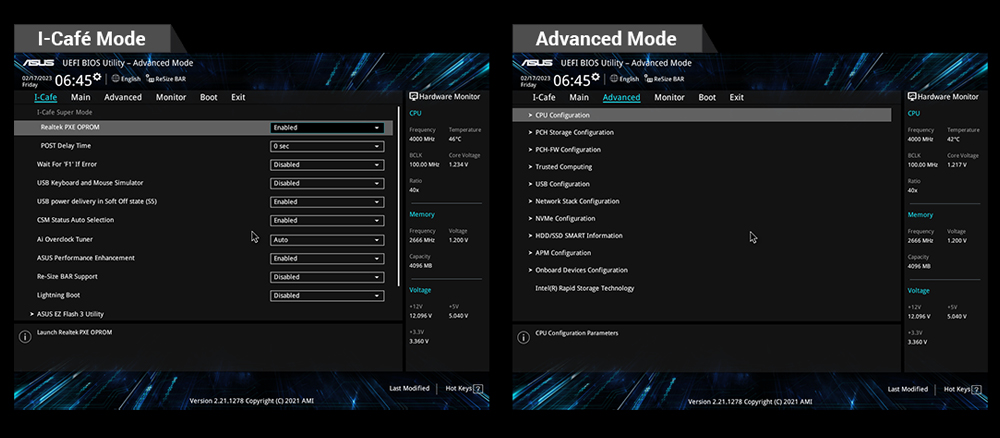Click CPU Configuration Parameters help text
The height and width of the screenshot is (438, 1000).
[x=577, y=333]
